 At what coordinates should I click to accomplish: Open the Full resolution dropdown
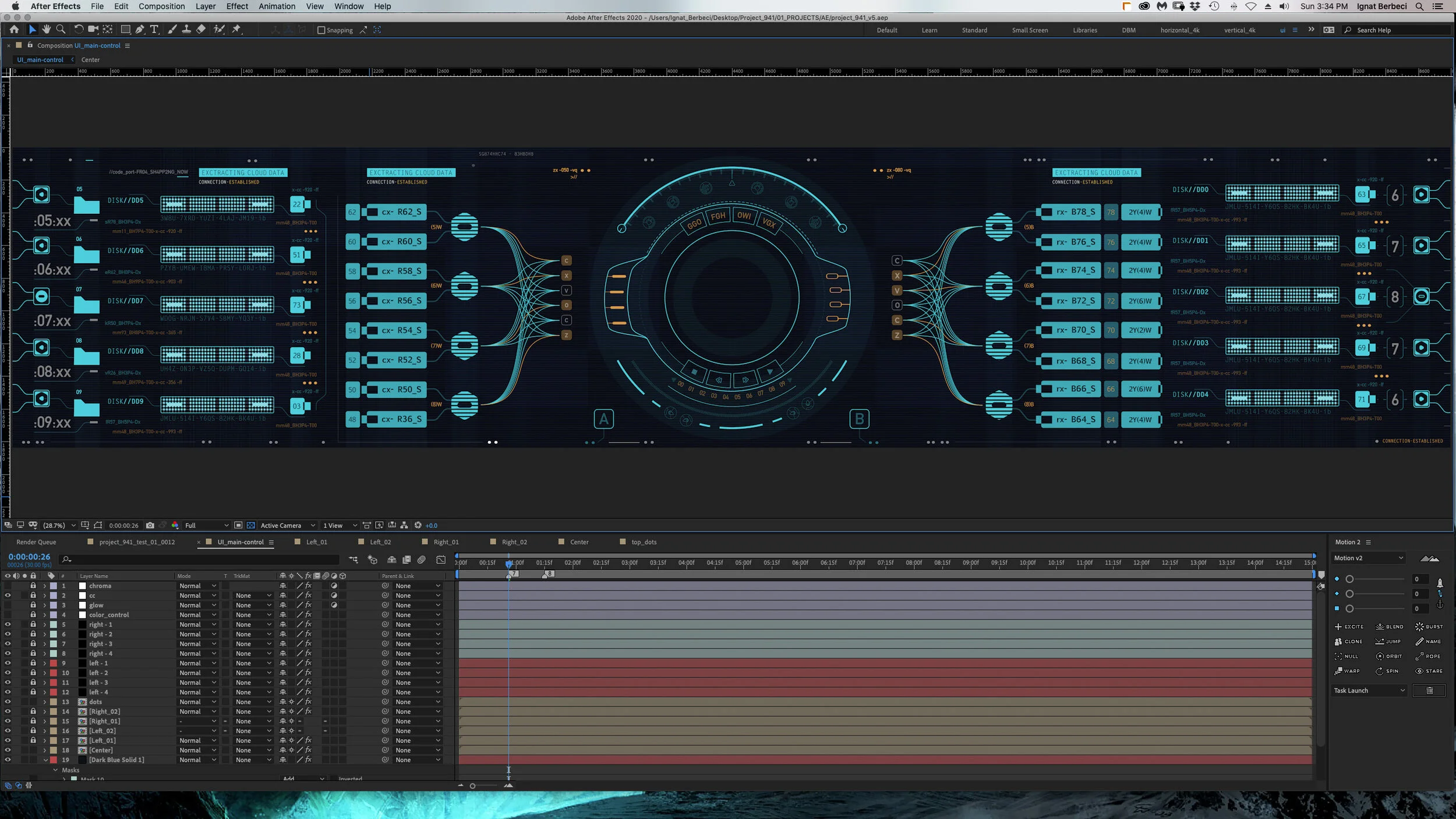tap(206, 525)
